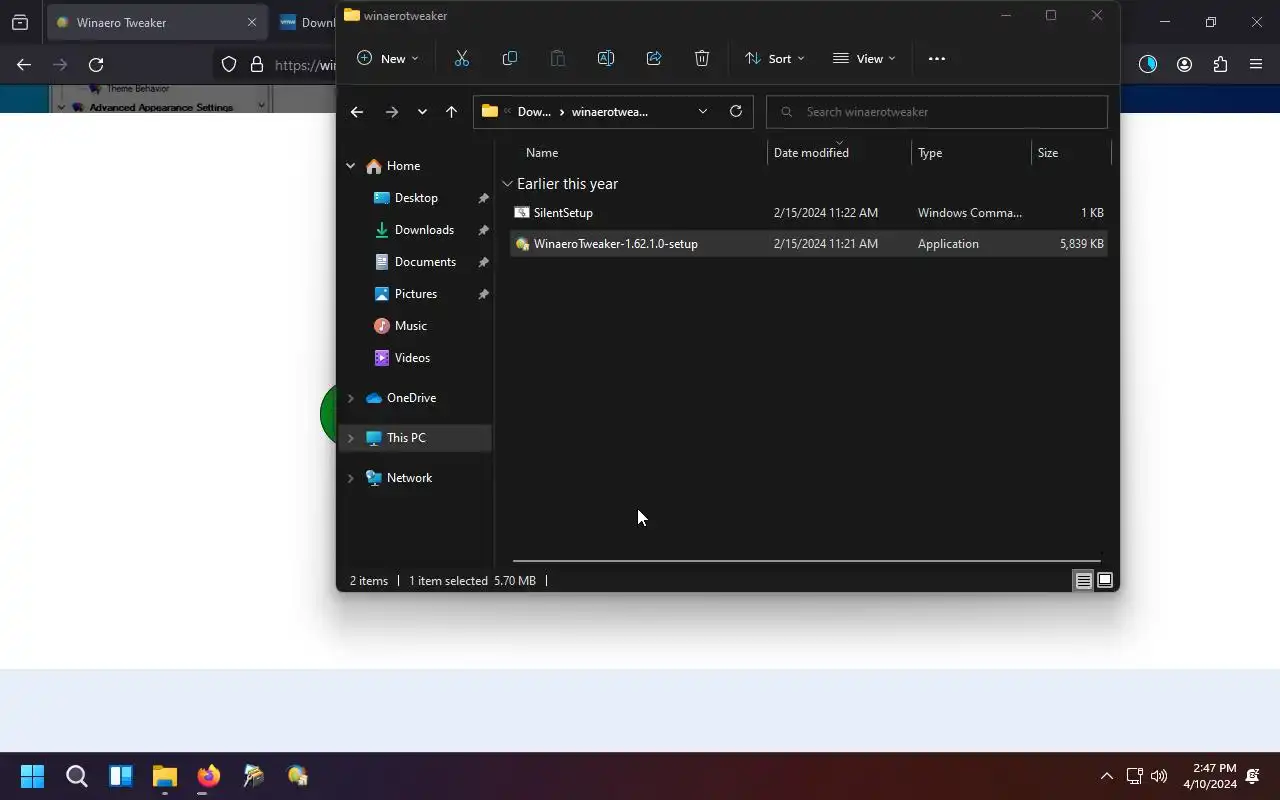Viewport: 1280px width, 800px height.
Task: Open the See more ellipsis menu
Action: [x=937, y=59]
